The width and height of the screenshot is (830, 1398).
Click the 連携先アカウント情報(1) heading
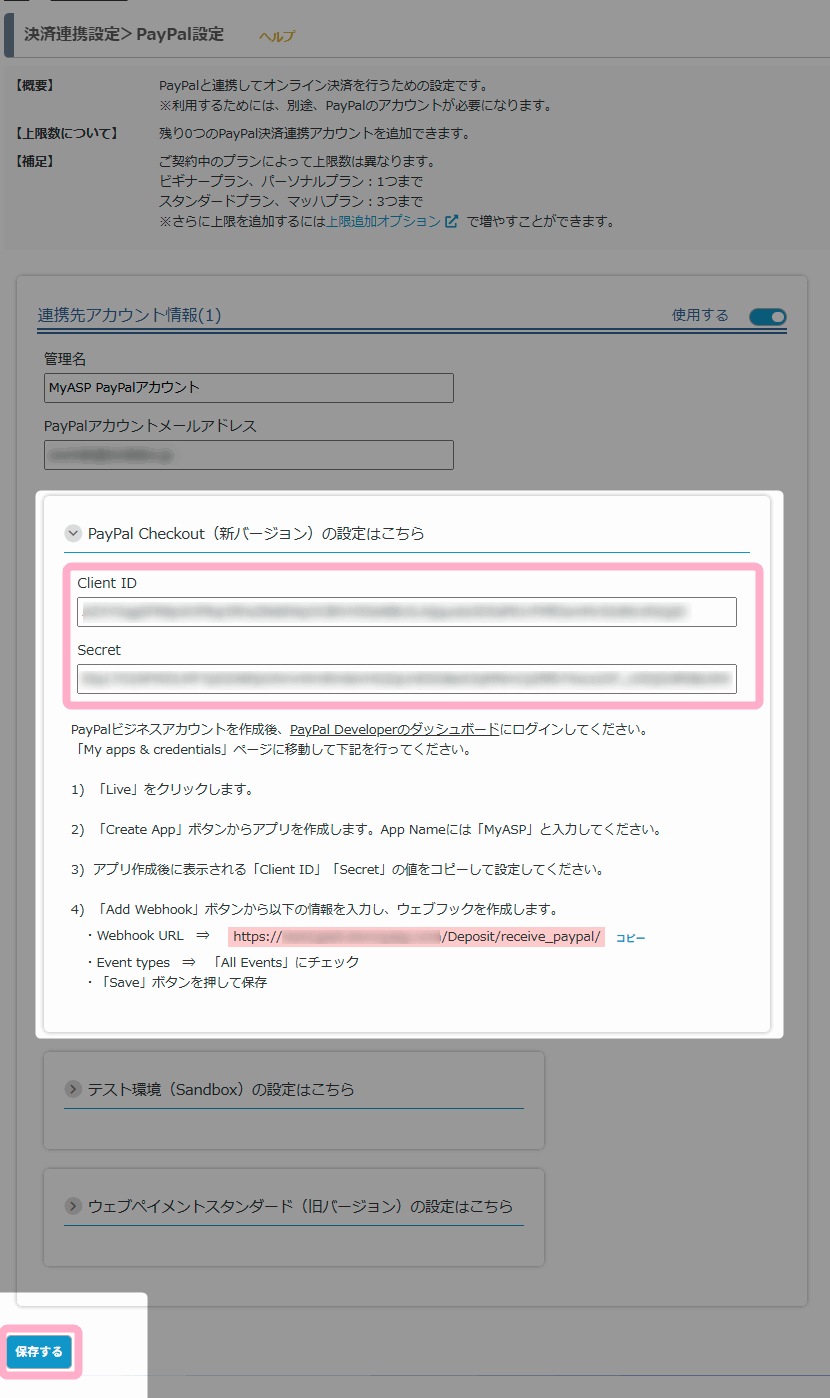[x=129, y=315]
